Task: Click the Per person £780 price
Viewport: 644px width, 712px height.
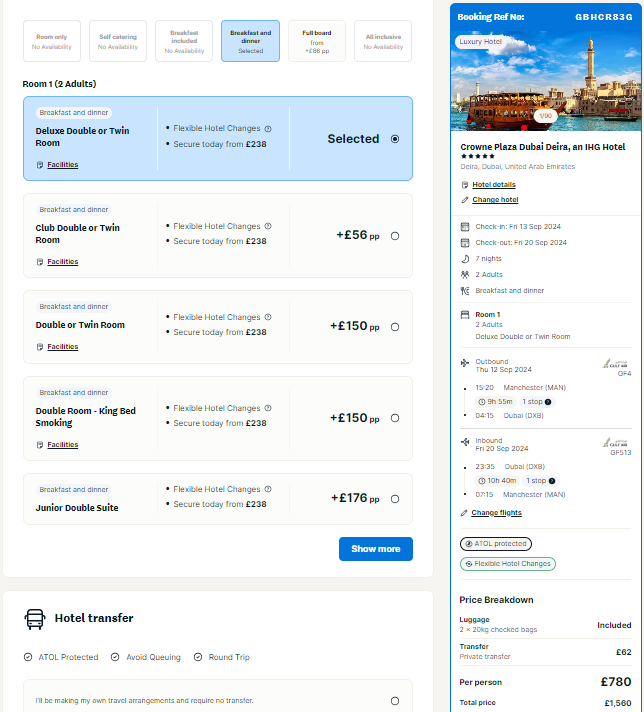Action: click(616, 682)
